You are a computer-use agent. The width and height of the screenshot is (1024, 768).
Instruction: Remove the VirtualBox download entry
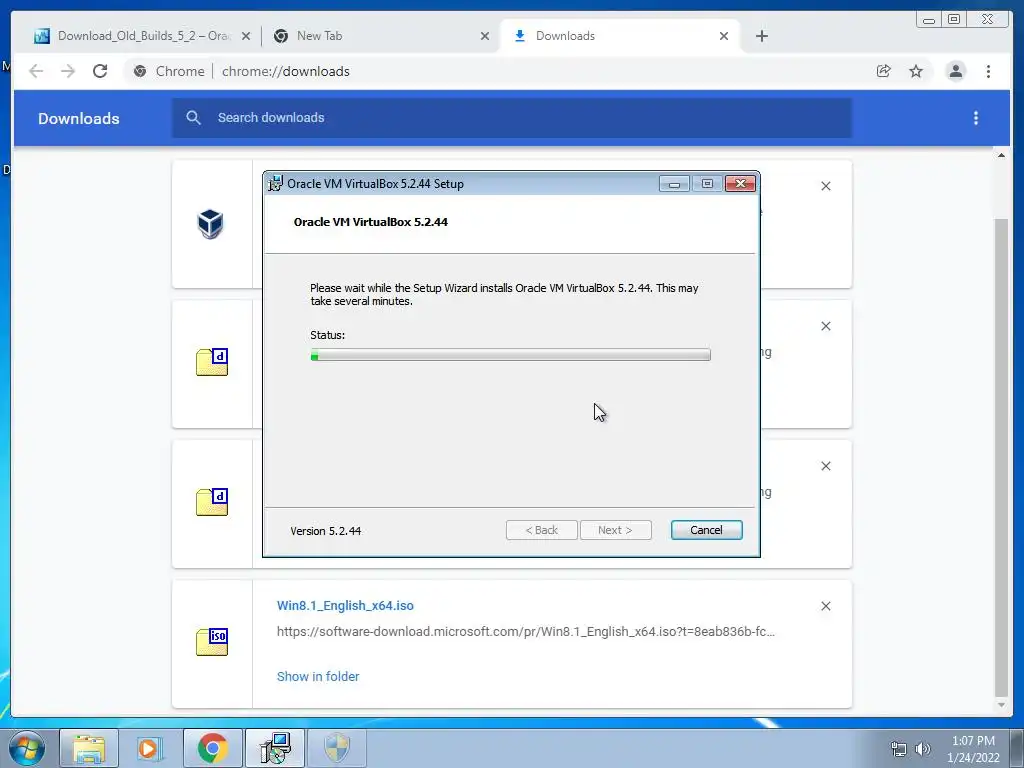[825, 186]
